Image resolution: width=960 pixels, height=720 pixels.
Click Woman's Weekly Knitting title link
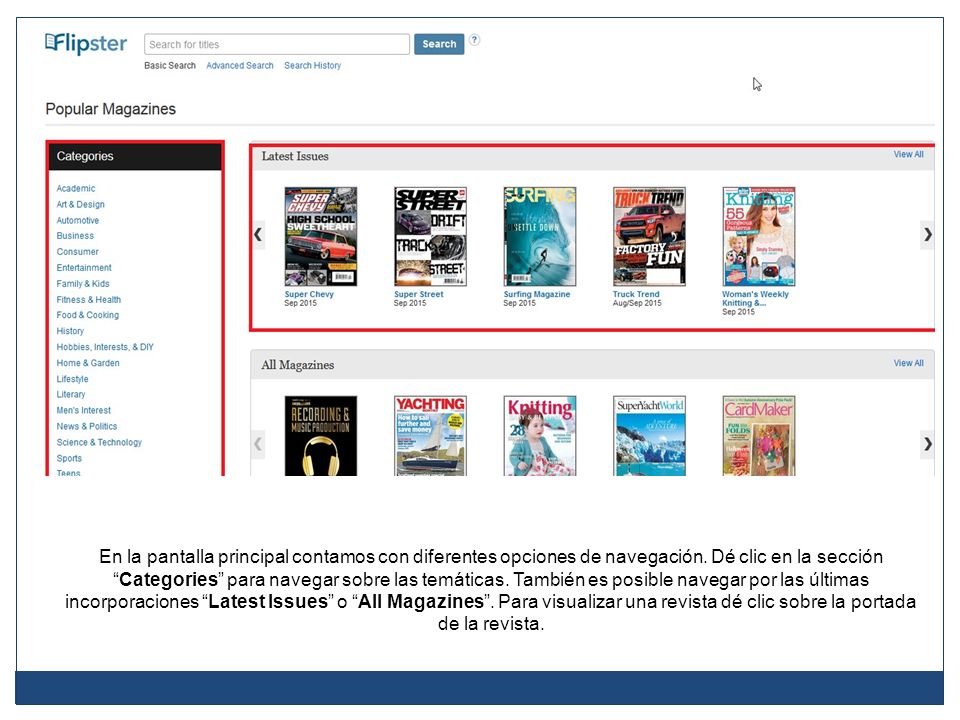click(756, 299)
